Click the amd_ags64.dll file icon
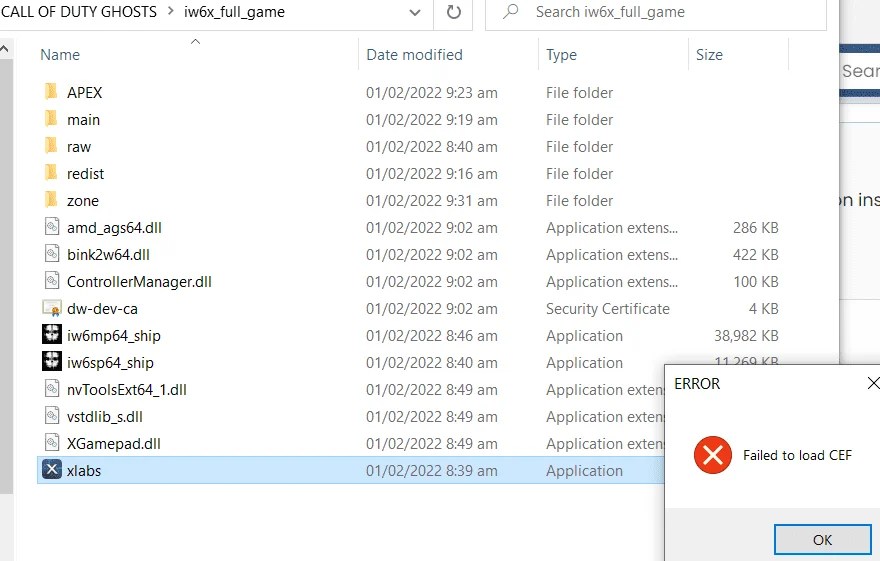The image size is (880, 561). (x=52, y=227)
